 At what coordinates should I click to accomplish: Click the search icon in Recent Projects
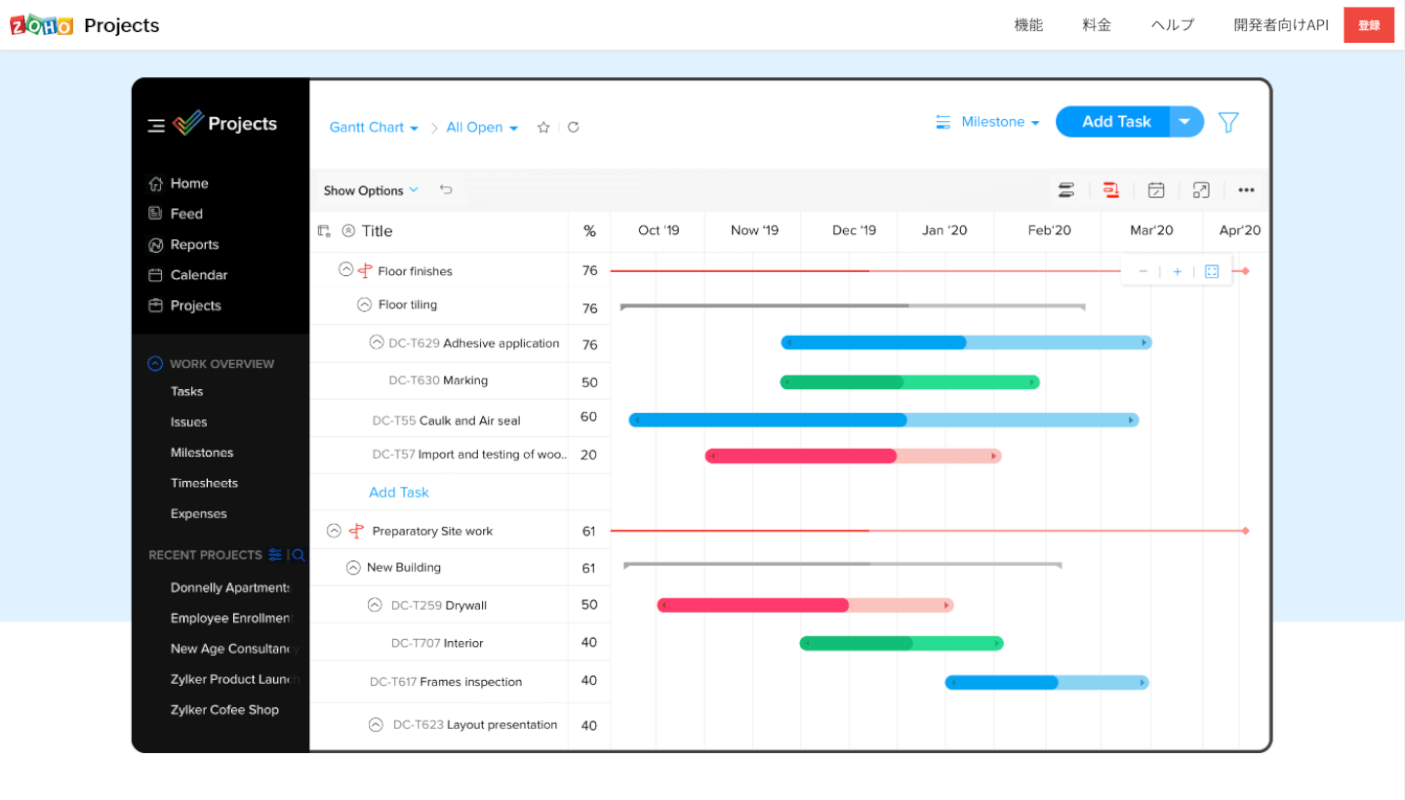[298, 555]
